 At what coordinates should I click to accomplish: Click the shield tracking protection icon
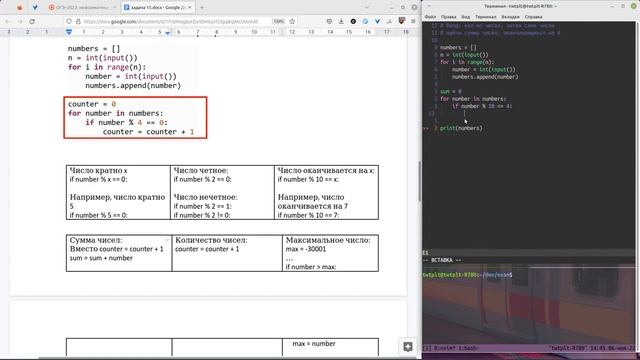pyautogui.click(x=69, y=21)
